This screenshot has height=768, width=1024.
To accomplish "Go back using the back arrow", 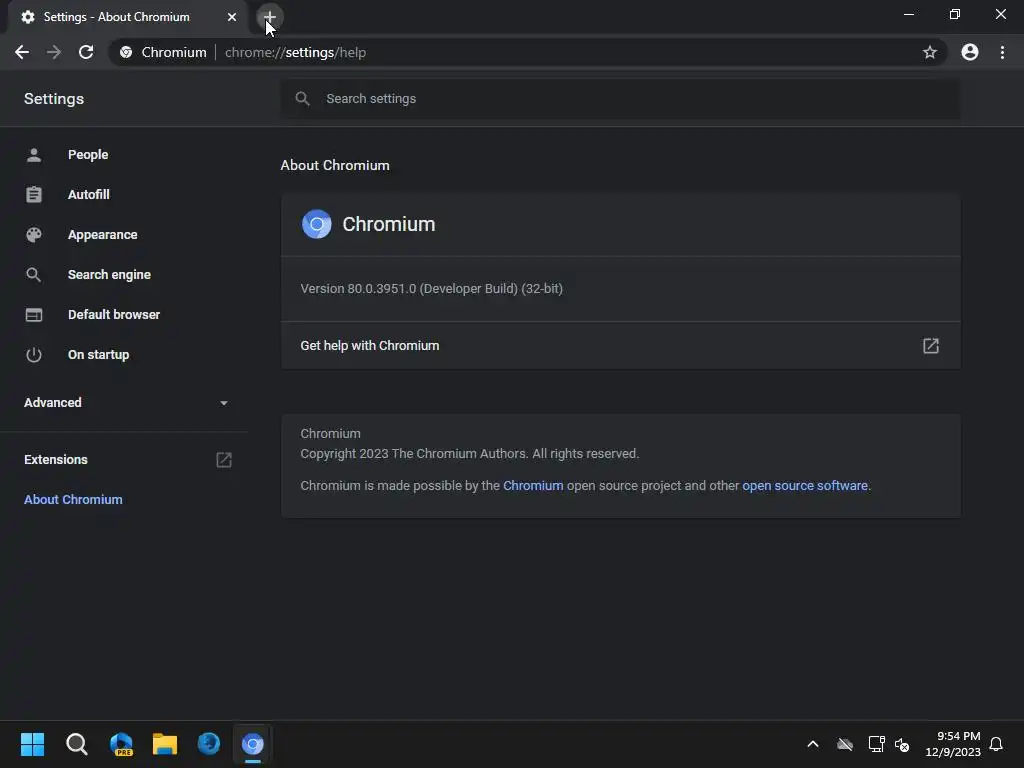I will (x=22, y=52).
